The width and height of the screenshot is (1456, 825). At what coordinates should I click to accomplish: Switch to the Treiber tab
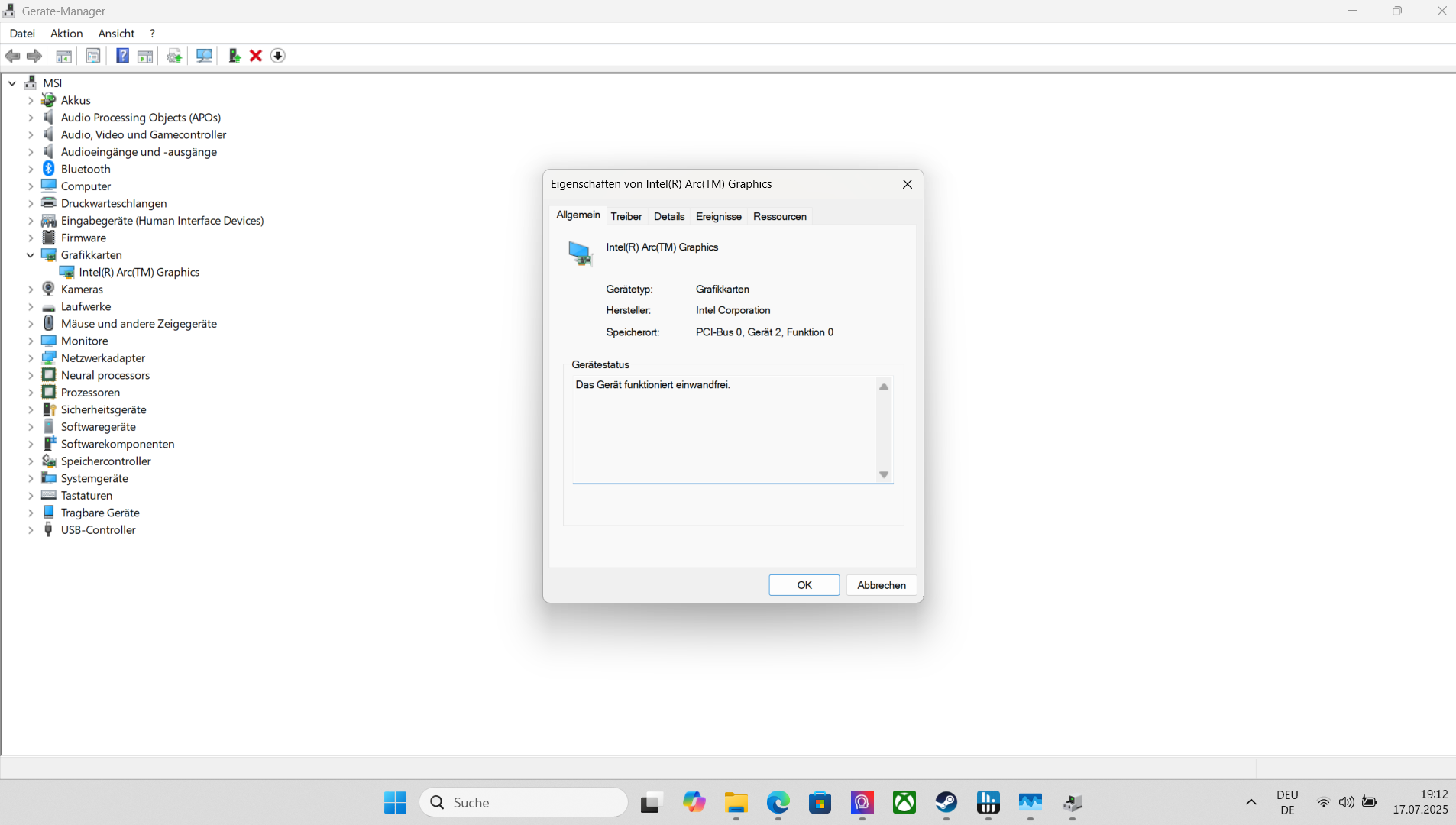pos(626,216)
